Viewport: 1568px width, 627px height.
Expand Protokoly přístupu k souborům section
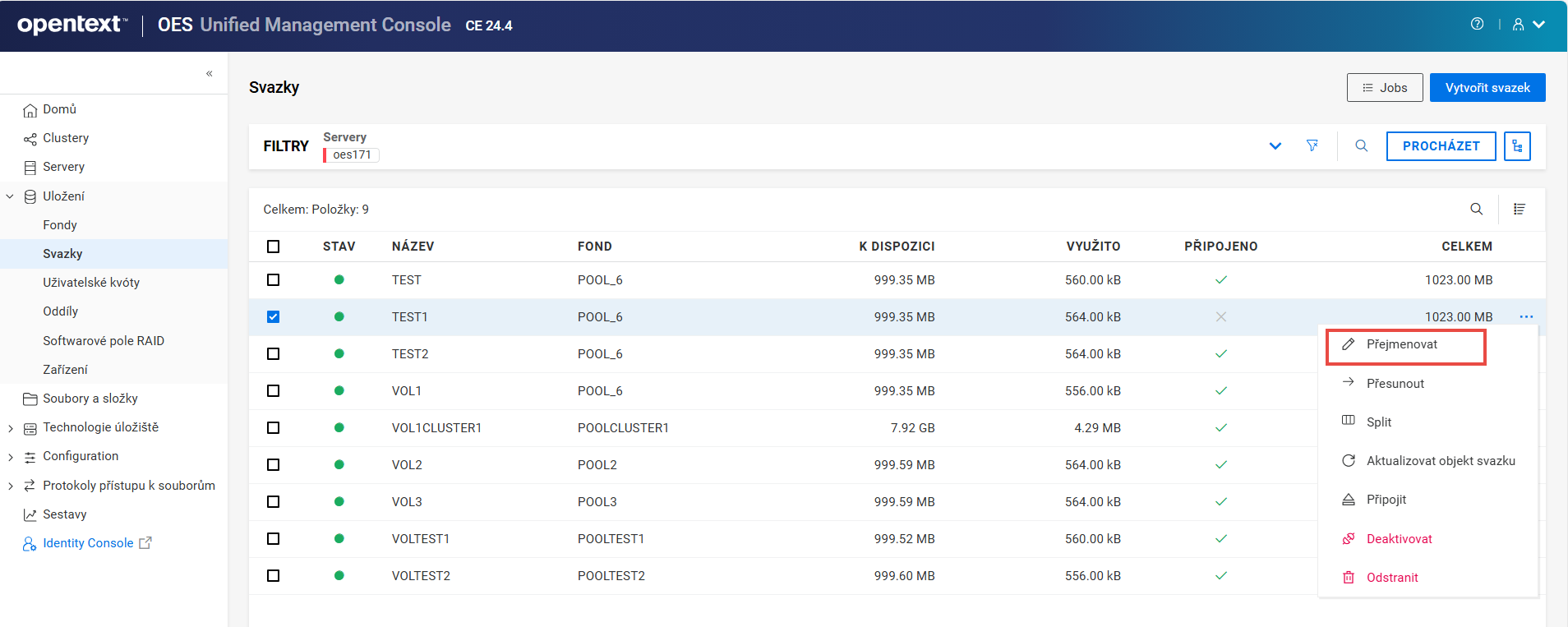10,486
